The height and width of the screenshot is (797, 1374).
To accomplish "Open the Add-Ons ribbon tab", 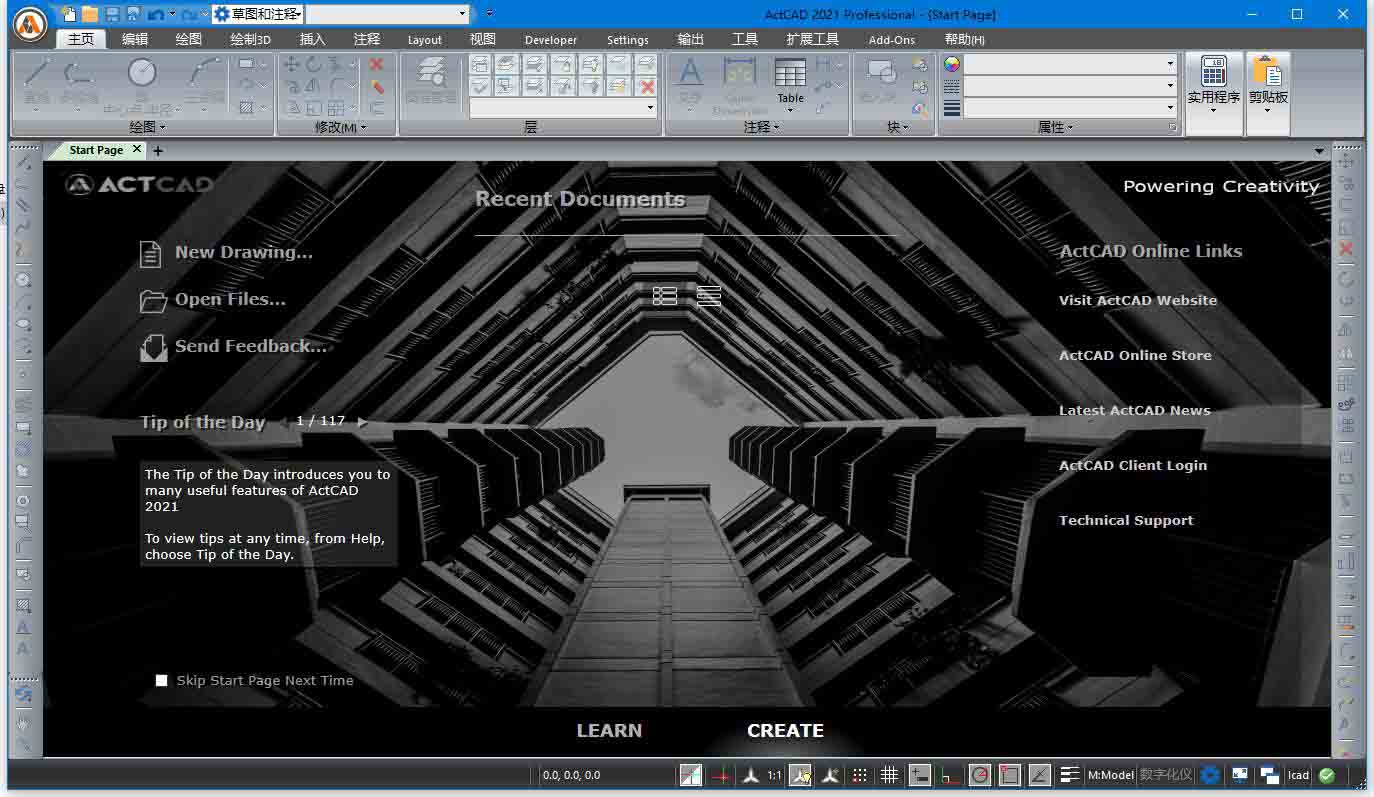I will pos(891,39).
